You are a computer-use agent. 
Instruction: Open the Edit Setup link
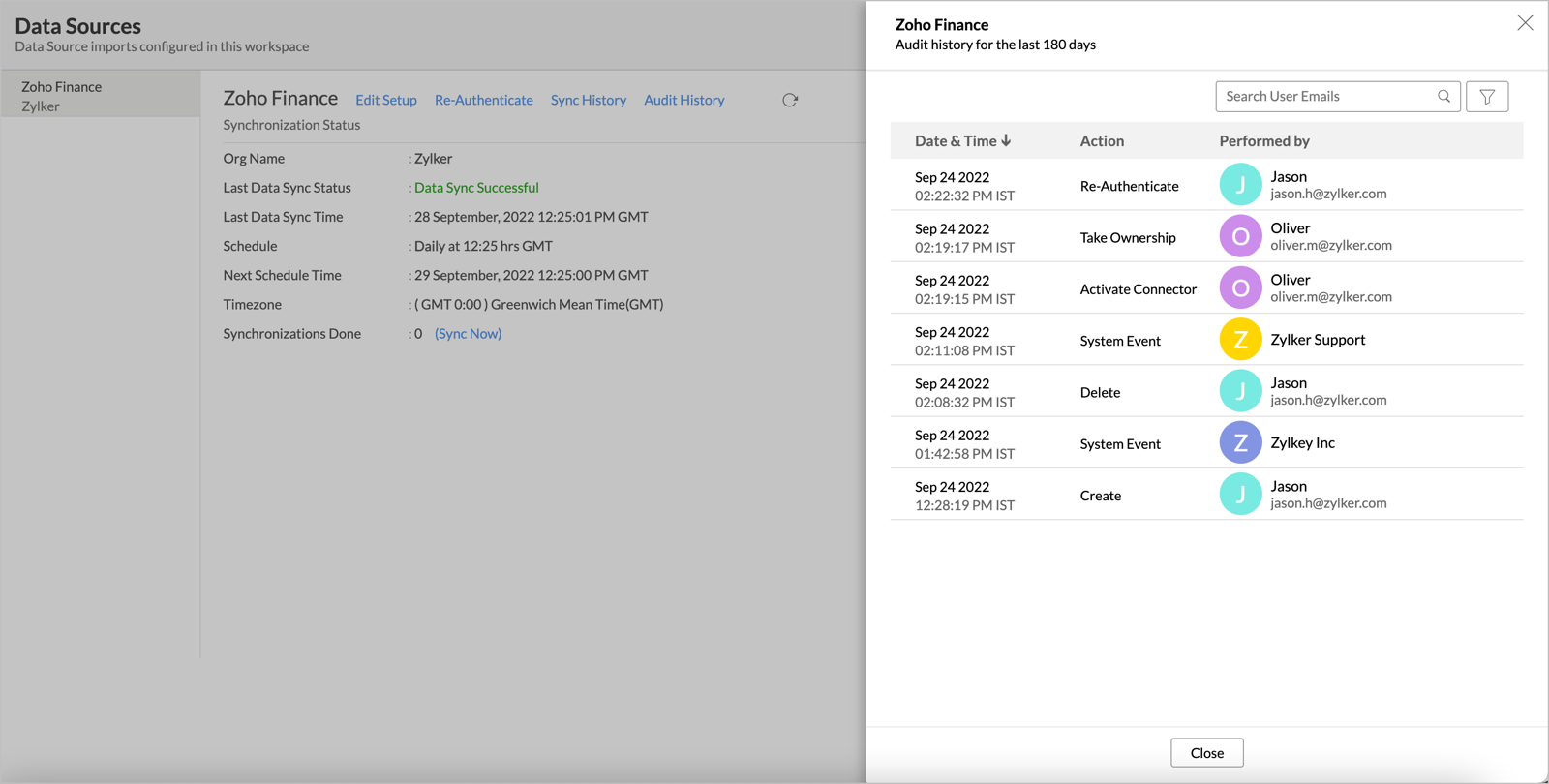point(386,100)
